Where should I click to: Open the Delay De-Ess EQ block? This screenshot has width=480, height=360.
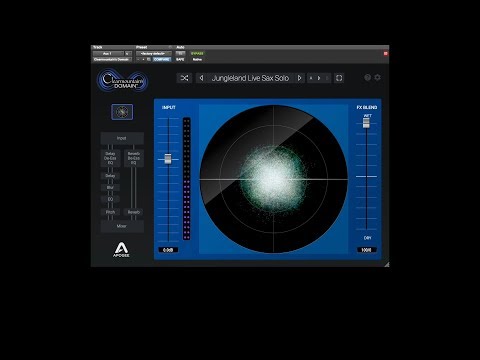click(x=110, y=158)
